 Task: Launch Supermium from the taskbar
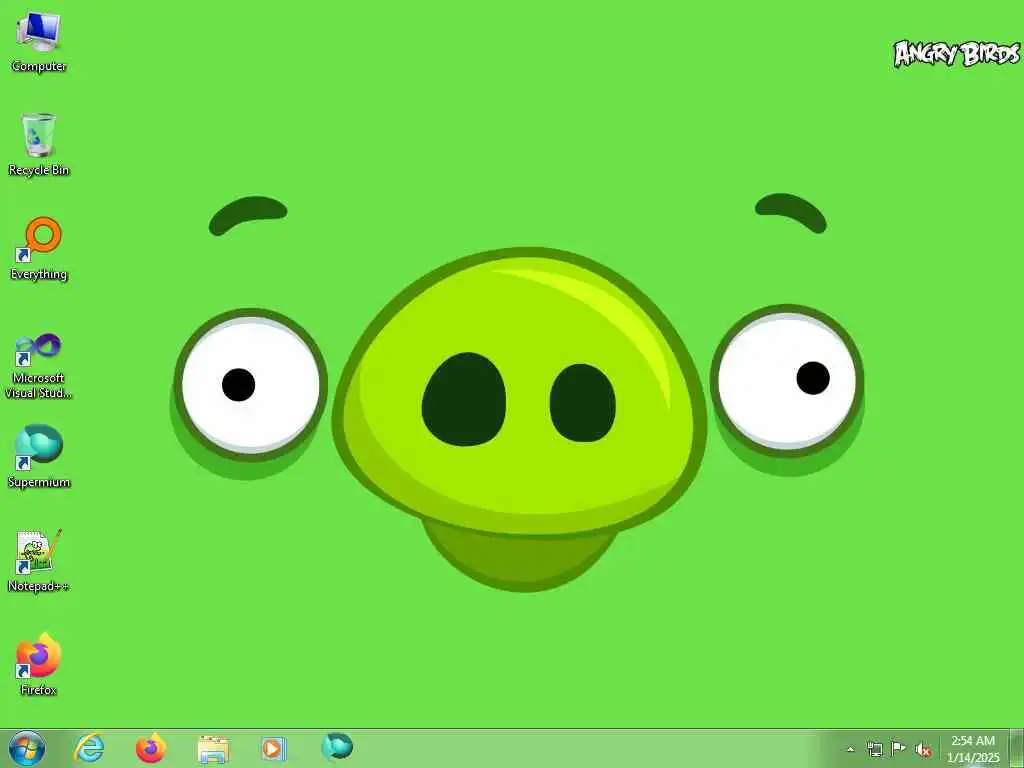[x=337, y=747]
